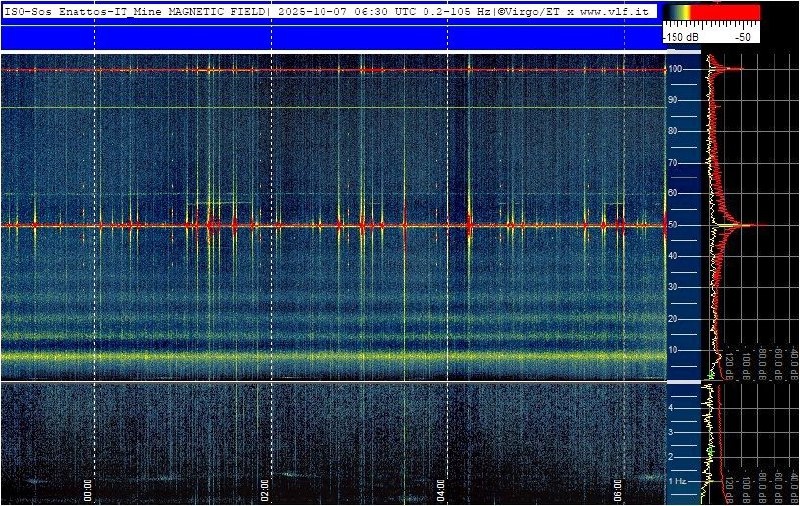This screenshot has width=800, height=506.
Task: Click the 100 dB label in the upper spectrum panel
Action: tap(745, 364)
